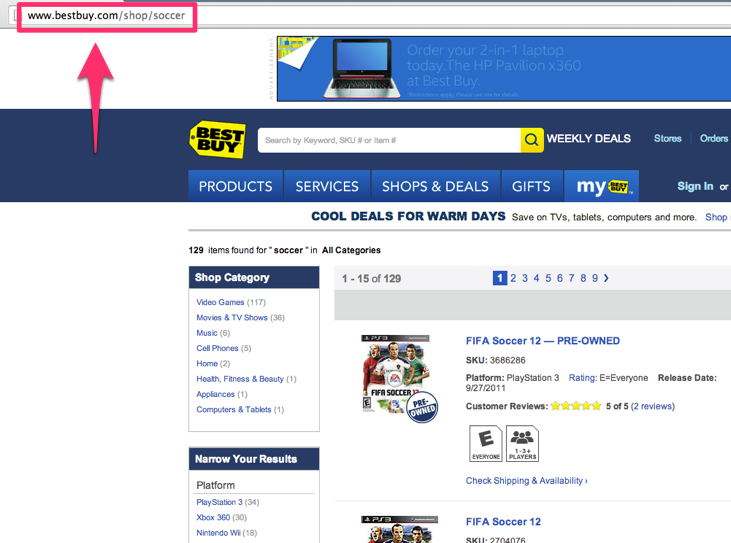
Task: Open the 2 reviews link
Action: click(x=653, y=406)
